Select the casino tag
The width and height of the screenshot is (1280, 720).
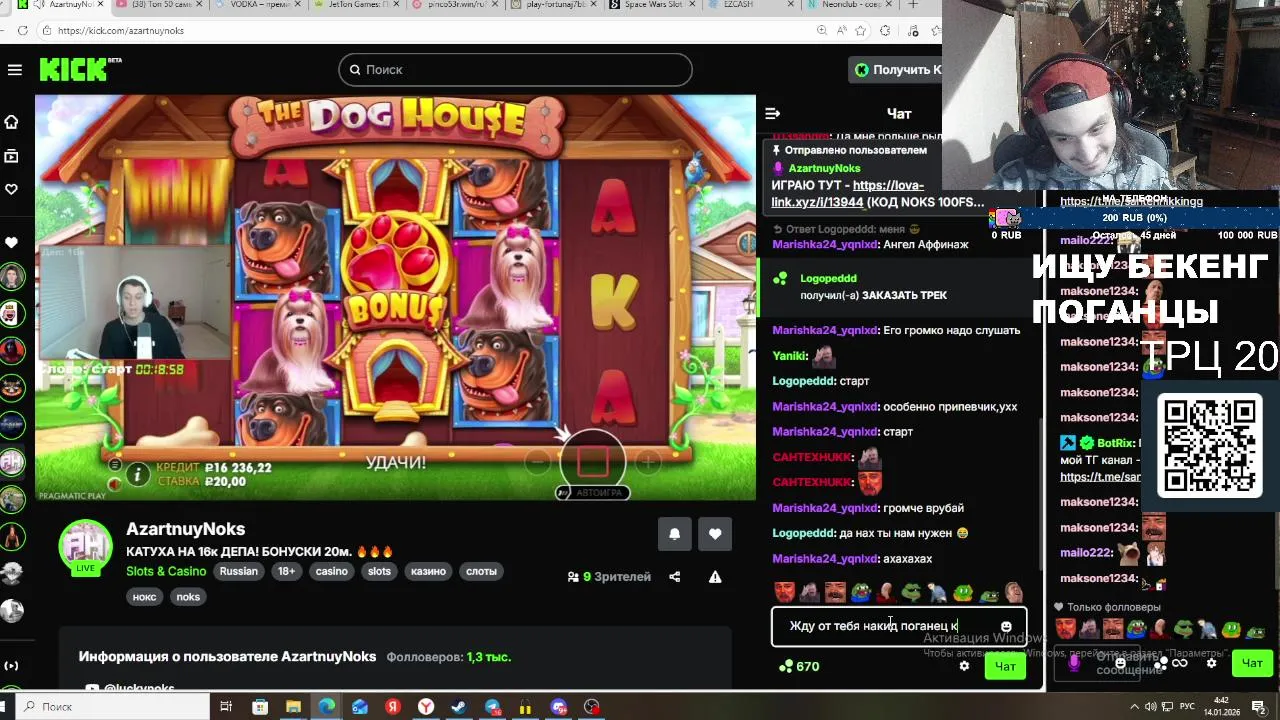(332, 572)
